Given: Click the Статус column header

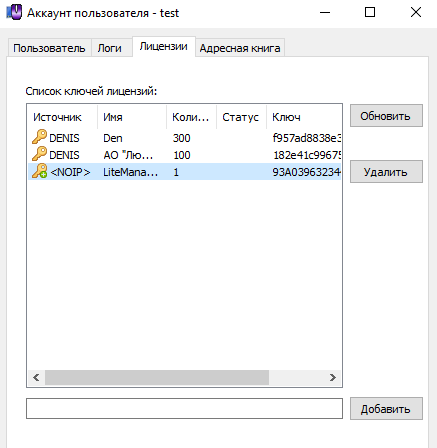Looking at the screenshot, I should 241,117.
